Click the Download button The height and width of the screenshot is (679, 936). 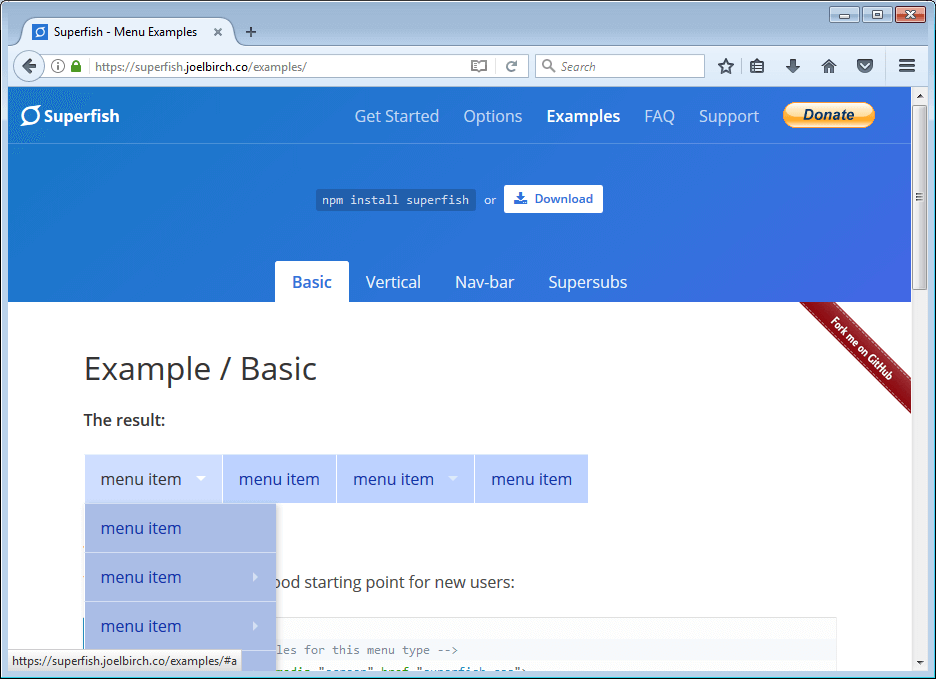pos(553,199)
